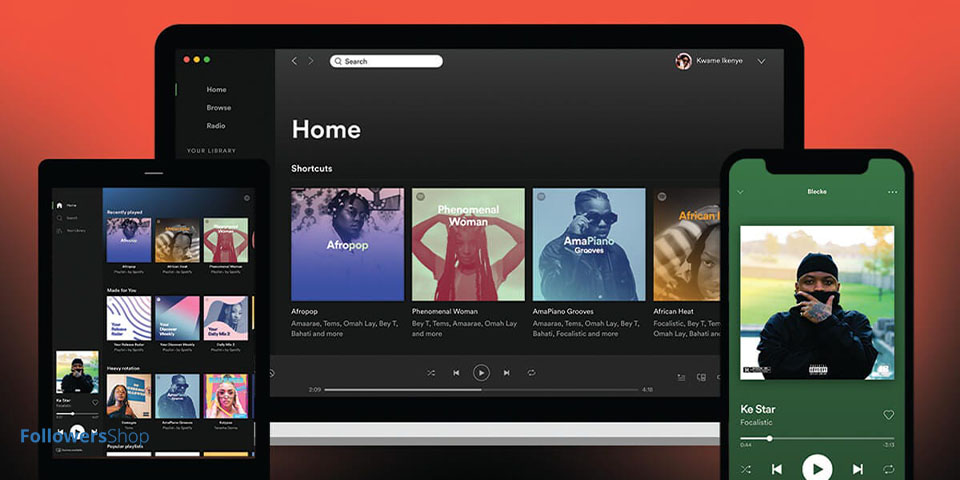Select Radio in the laptop sidebar
The image size is (960, 480).
(x=216, y=126)
